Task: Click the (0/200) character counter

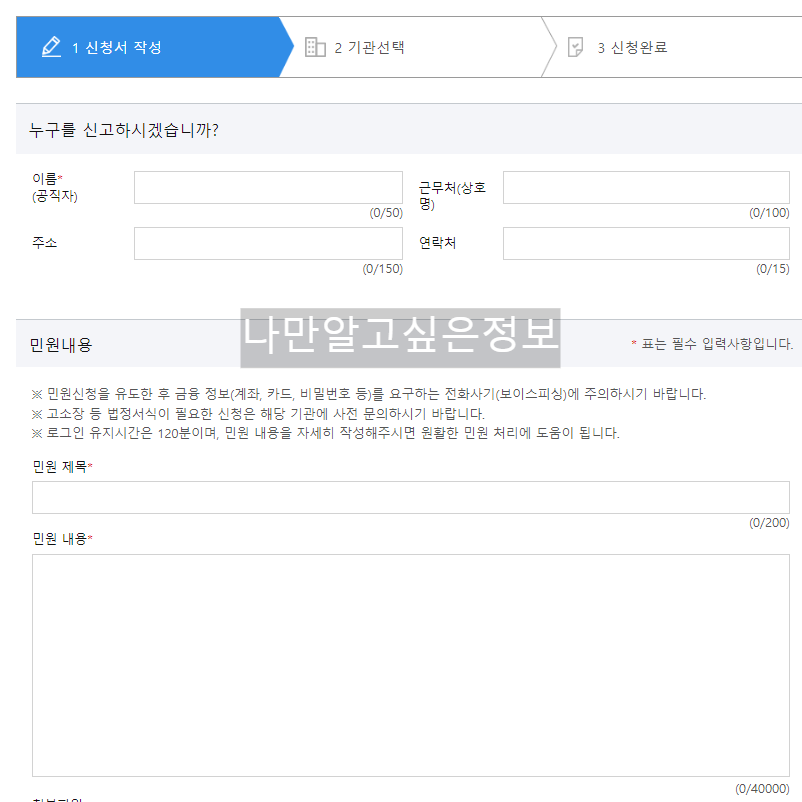Action: pos(771,520)
